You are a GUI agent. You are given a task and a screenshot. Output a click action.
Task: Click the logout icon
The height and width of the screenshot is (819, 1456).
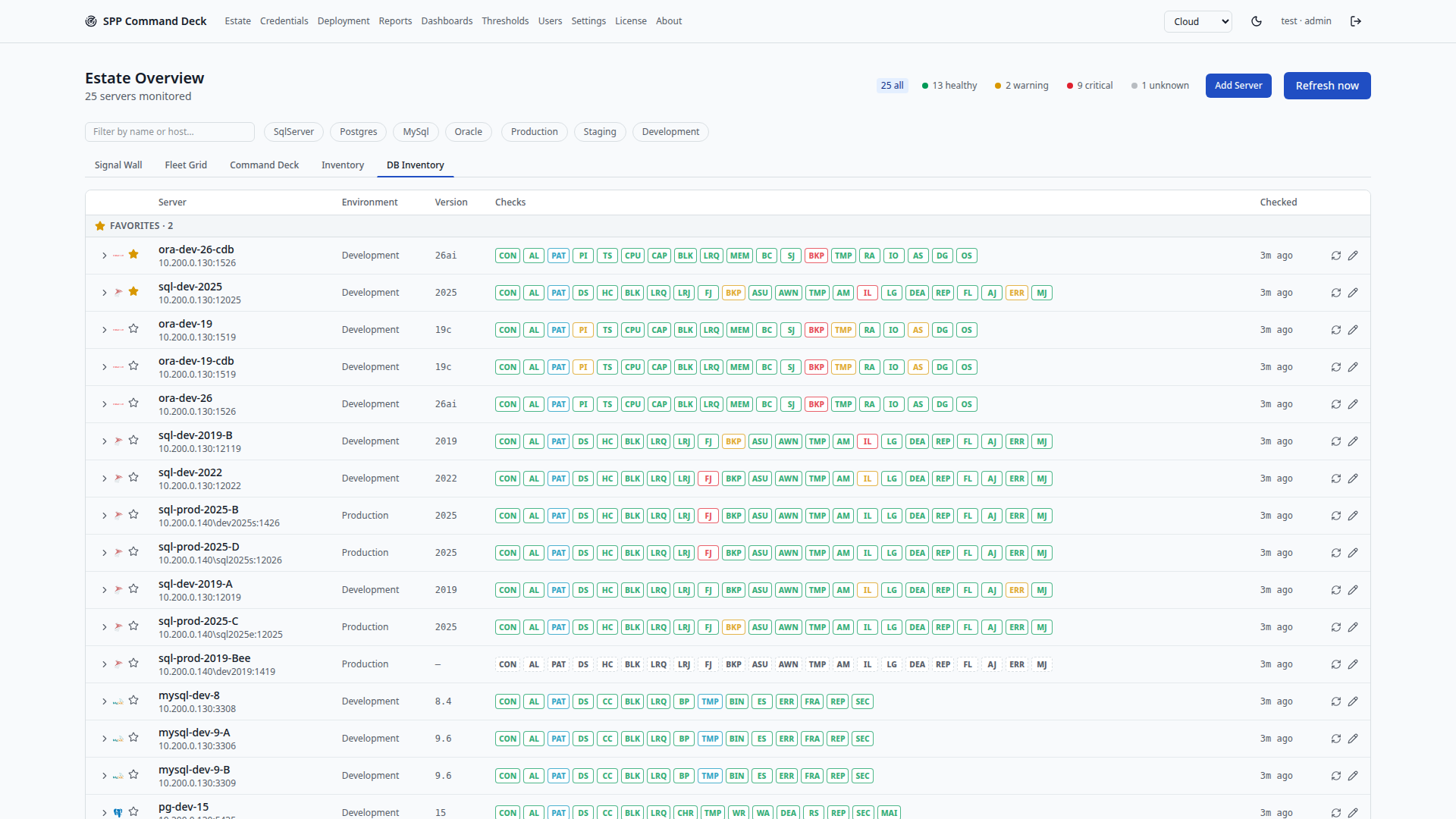(x=1356, y=21)
